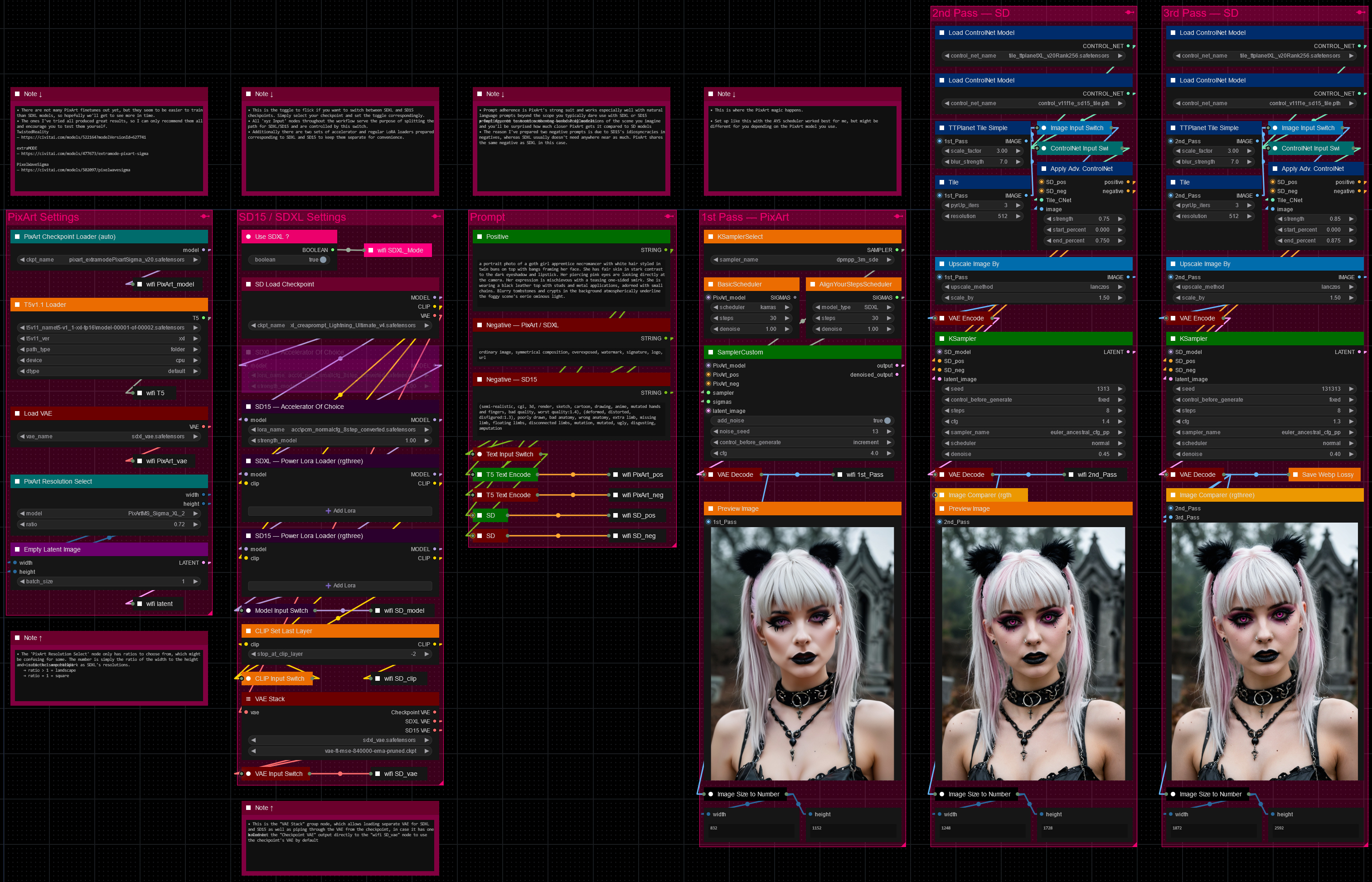The width and height of the screenshot is (1372, 882).
Task: Collapse the T5v1.1 Loader node via its square
Action: (x=17, y=305)
